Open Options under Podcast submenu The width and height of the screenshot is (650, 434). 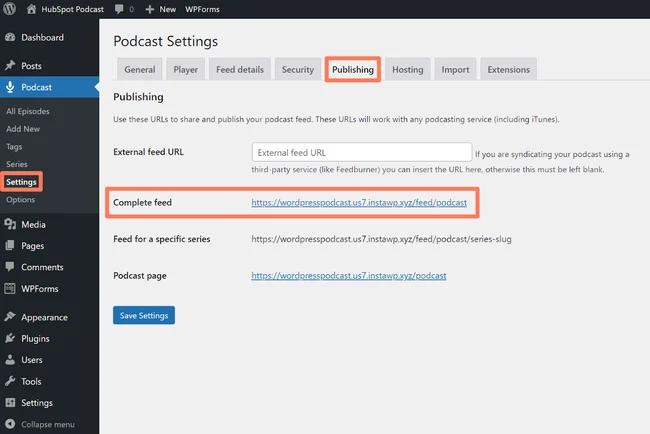(20, 199)
